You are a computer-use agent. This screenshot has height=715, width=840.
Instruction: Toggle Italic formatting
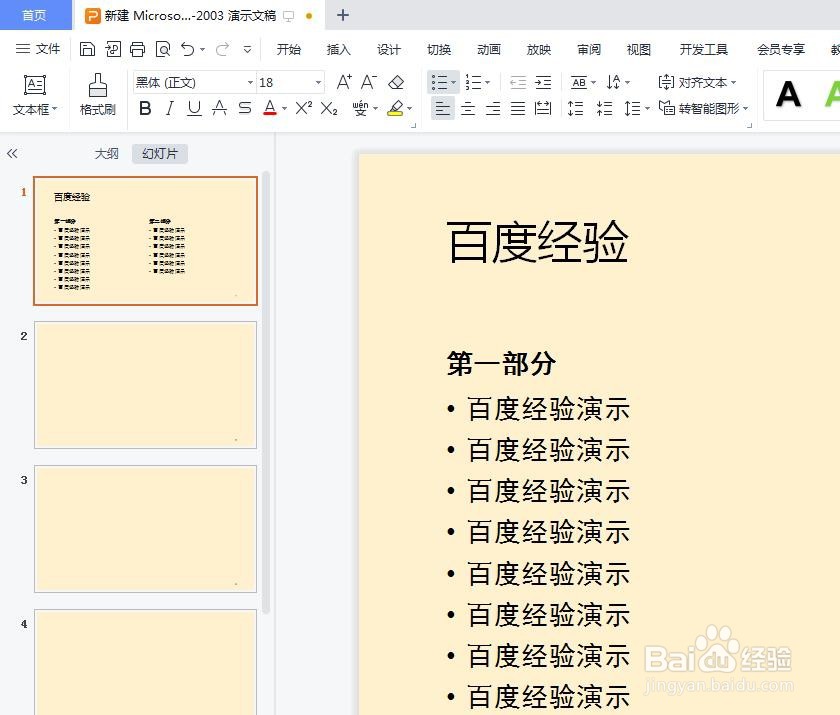[170, 109]
